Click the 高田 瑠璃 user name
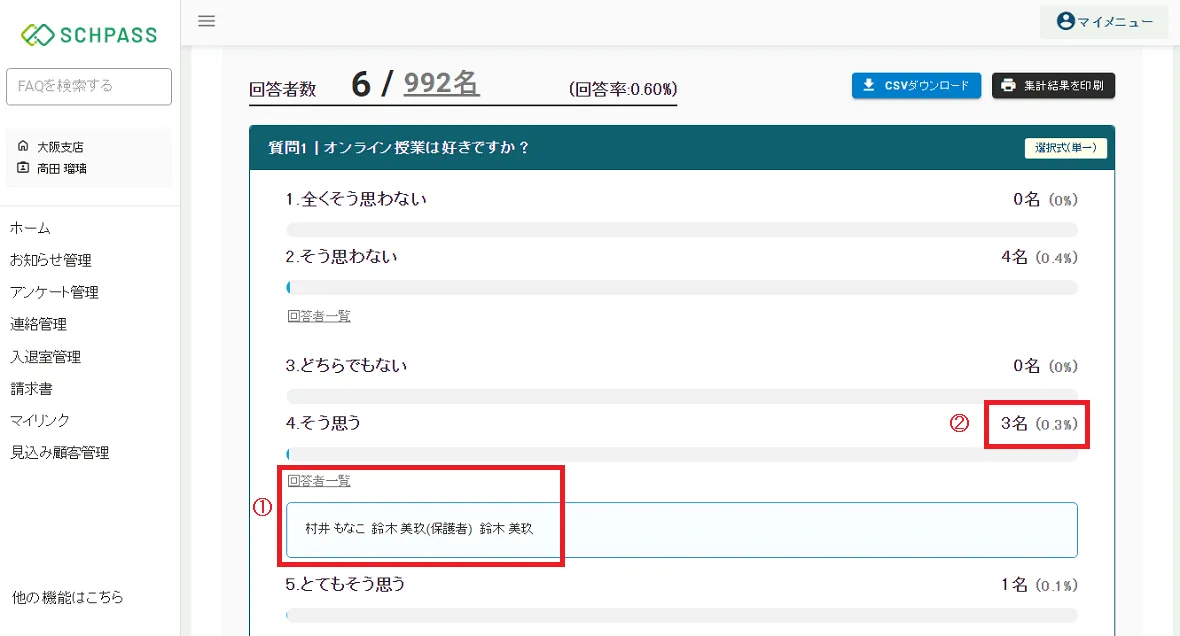 [62, 169]
